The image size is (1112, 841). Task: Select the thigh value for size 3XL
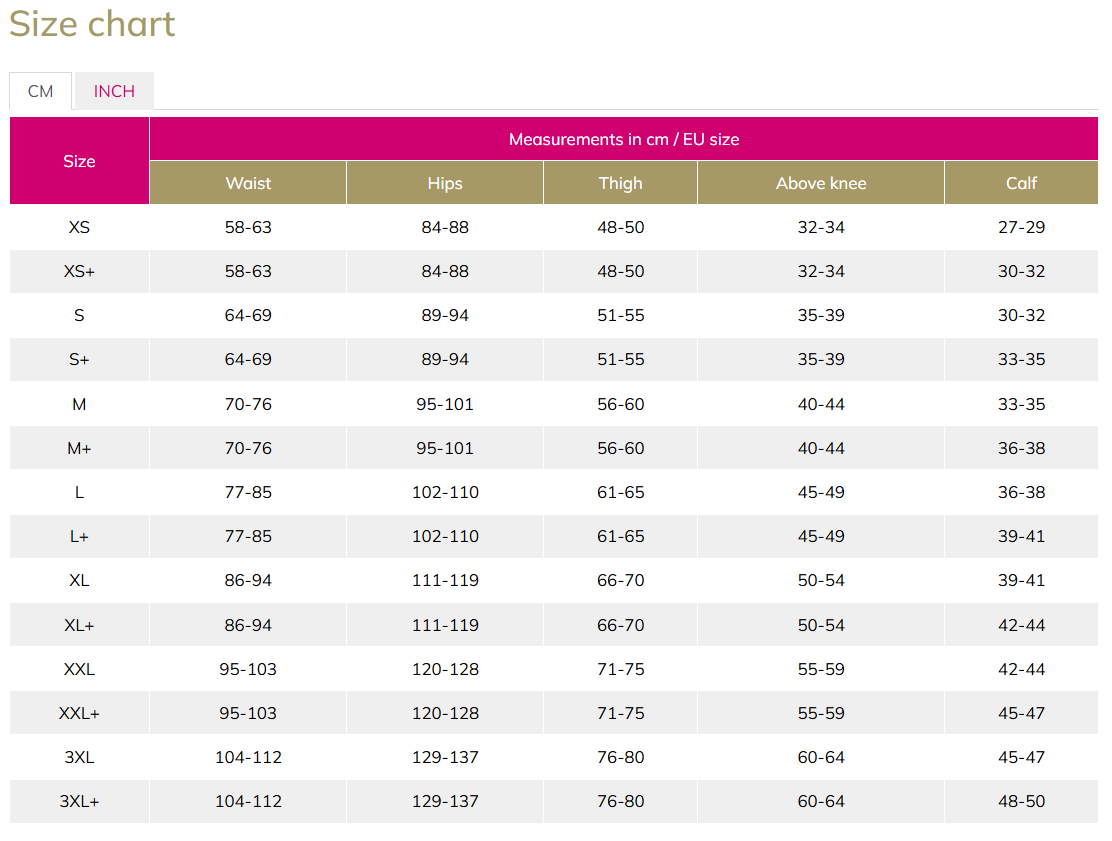pos(620,757)
